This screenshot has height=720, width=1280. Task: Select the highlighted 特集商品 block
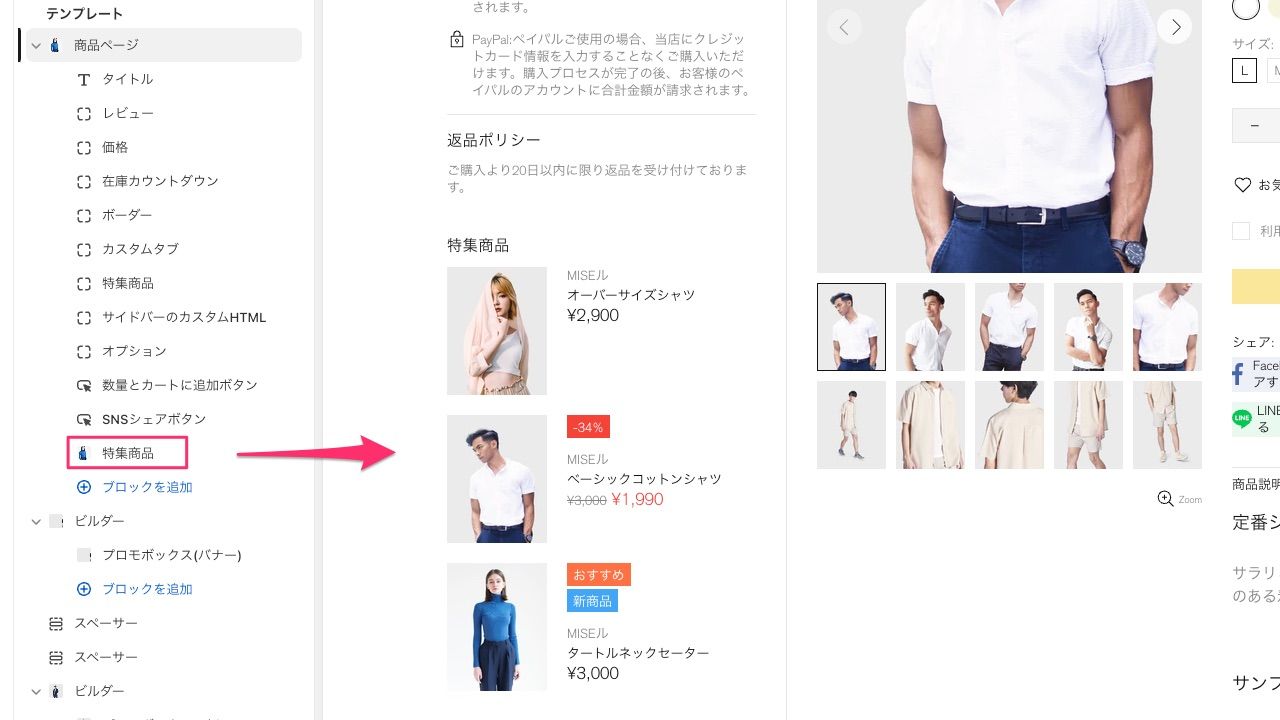pyautogui.click(x=128, y=453)
